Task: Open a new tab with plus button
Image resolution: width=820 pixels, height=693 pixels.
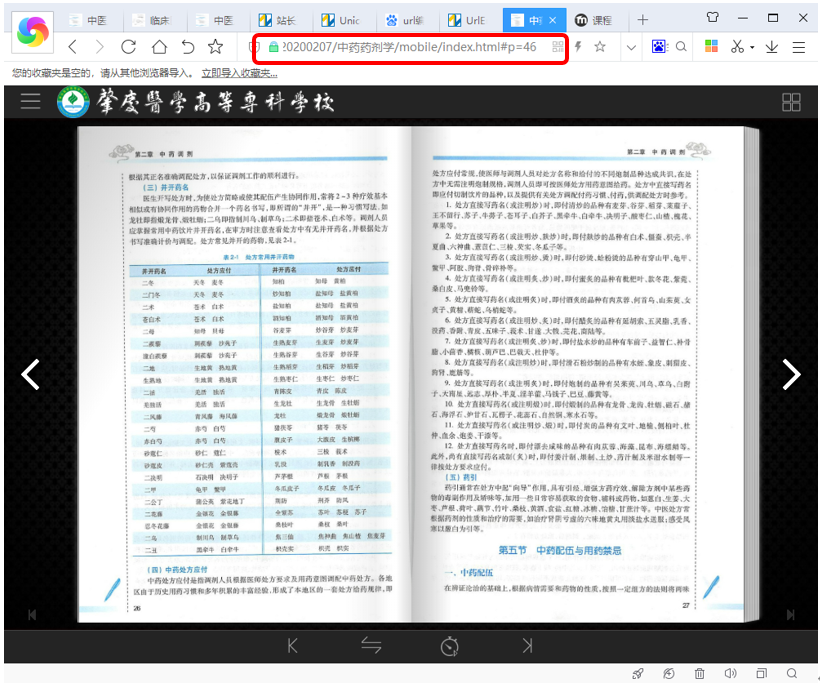Action: pyautogui.click(x=643, y=20)
